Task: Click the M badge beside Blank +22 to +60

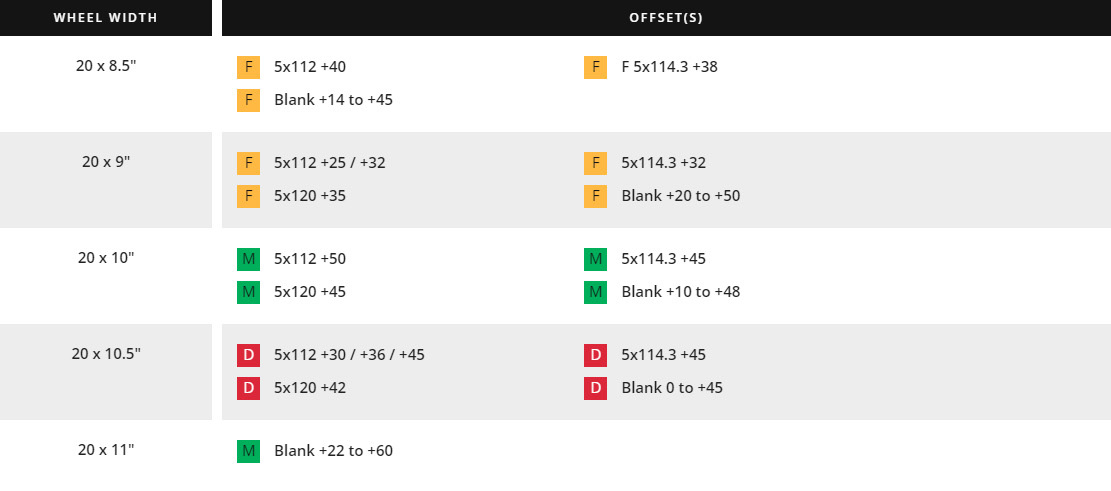Action: [x=248, y=451]
